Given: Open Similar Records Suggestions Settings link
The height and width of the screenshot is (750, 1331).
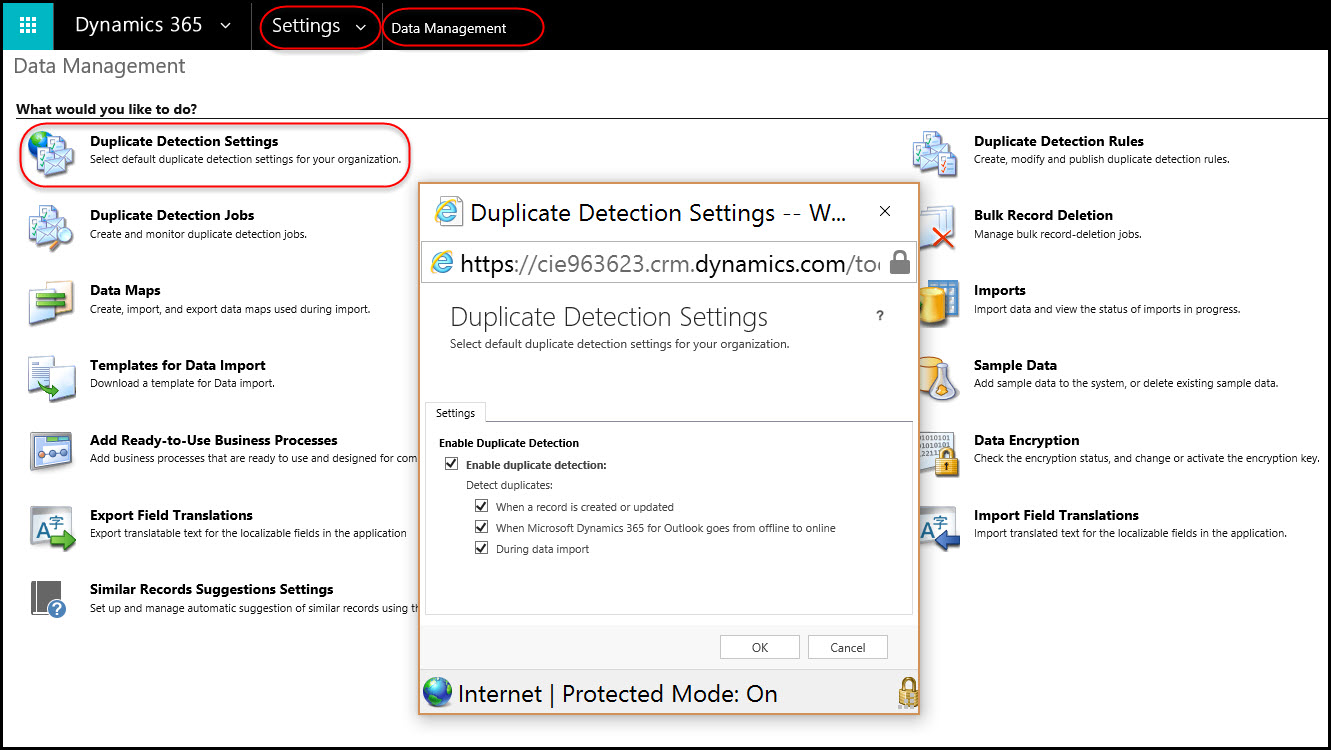Looking at the screenshot, I should (x=212, y=589).
